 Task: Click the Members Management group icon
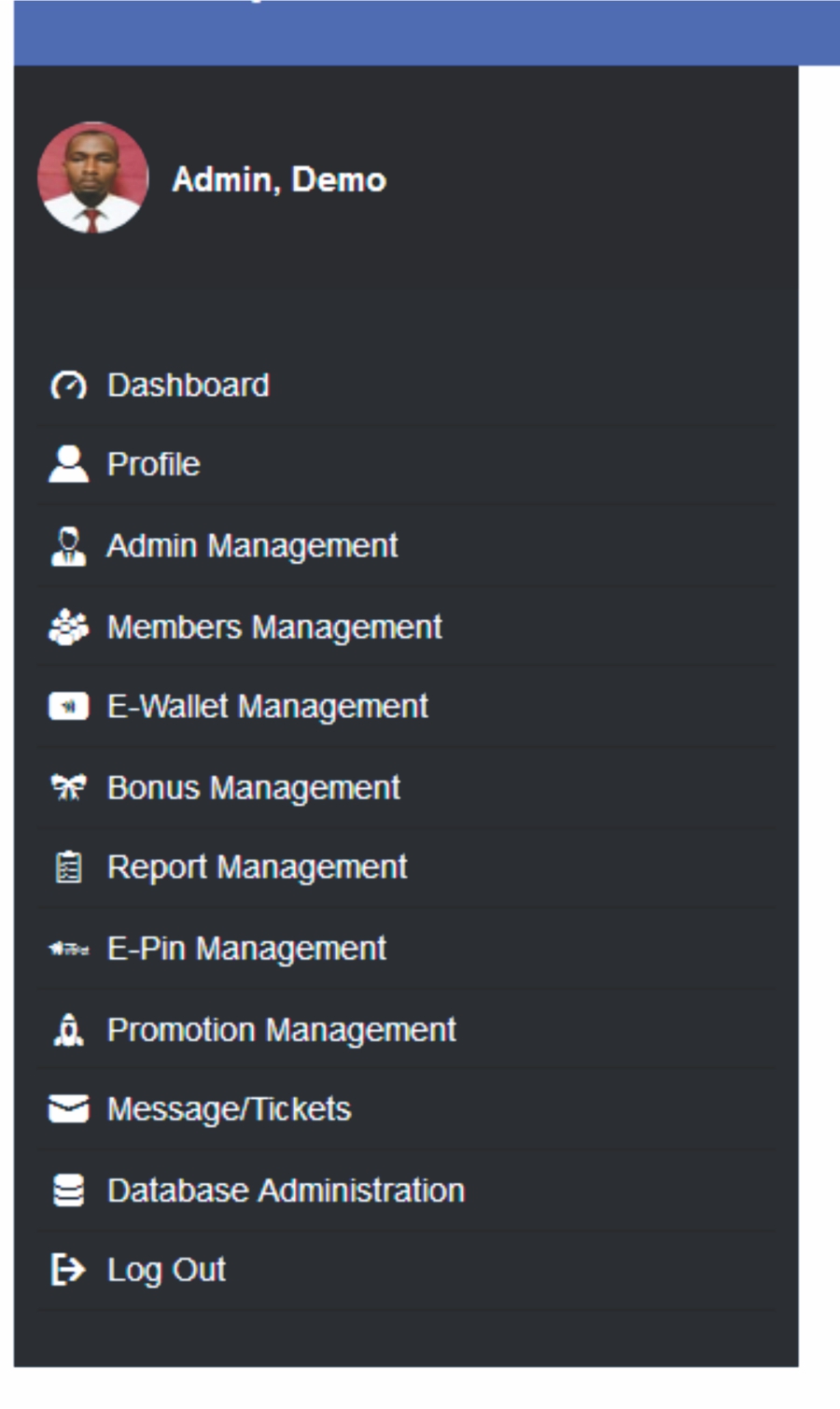(x=68, y=627)
